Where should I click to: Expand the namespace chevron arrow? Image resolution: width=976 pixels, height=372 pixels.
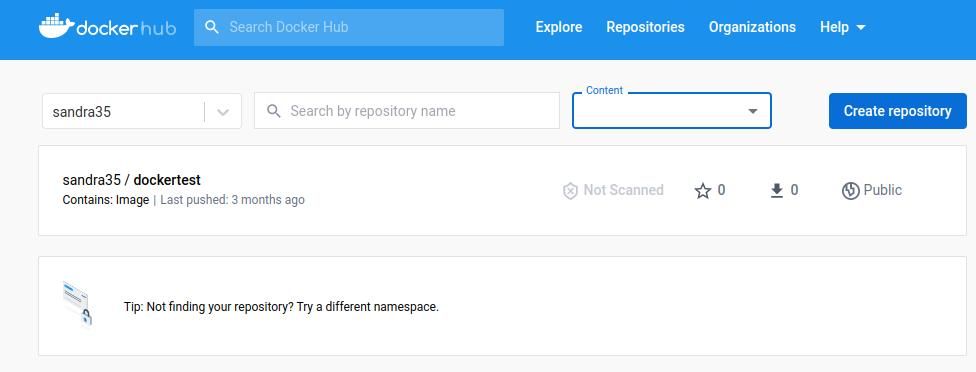tap(223, 112)
